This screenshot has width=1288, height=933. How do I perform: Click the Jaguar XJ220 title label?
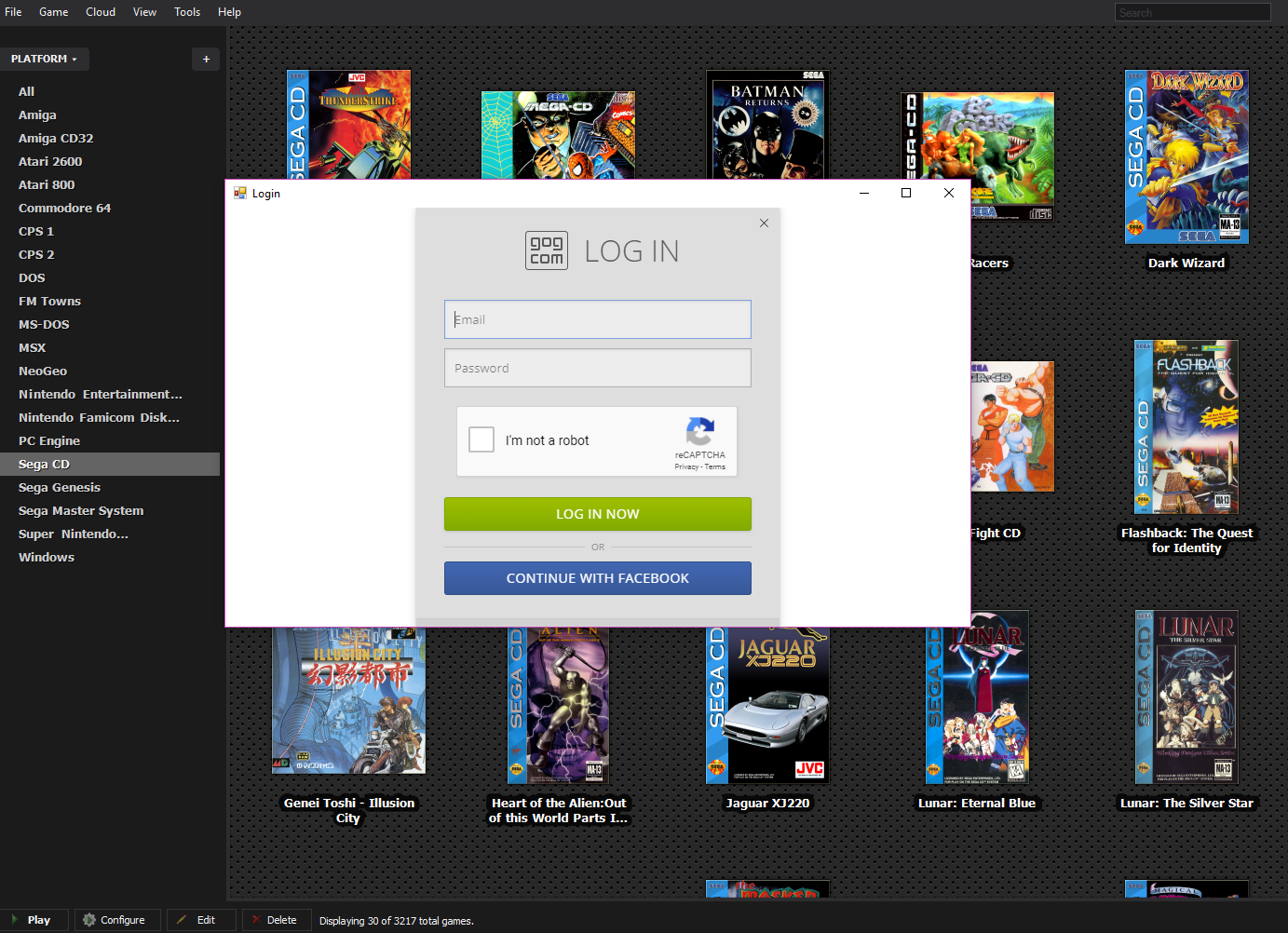pos(767,803)
